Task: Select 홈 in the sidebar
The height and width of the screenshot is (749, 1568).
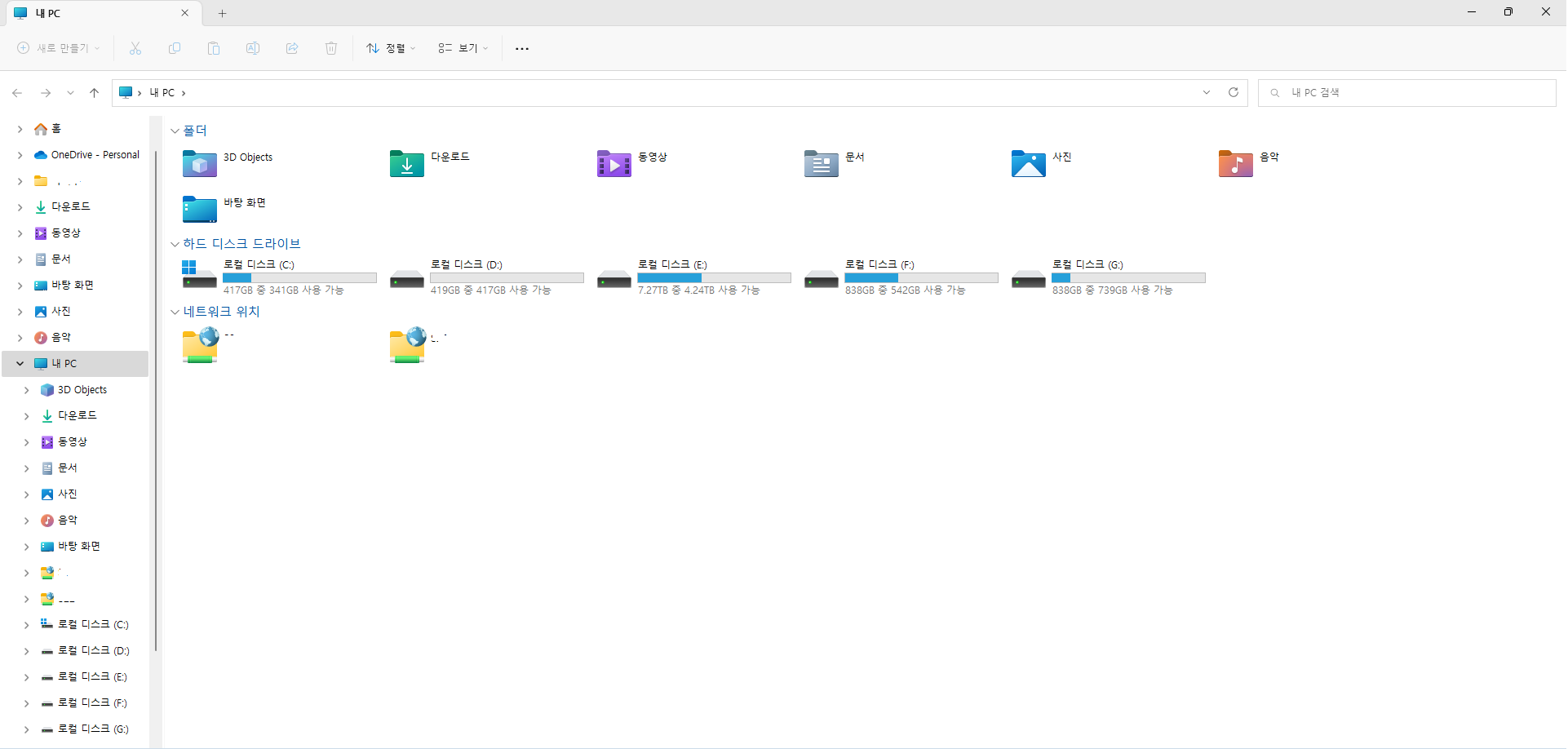Action: [56, 129]
